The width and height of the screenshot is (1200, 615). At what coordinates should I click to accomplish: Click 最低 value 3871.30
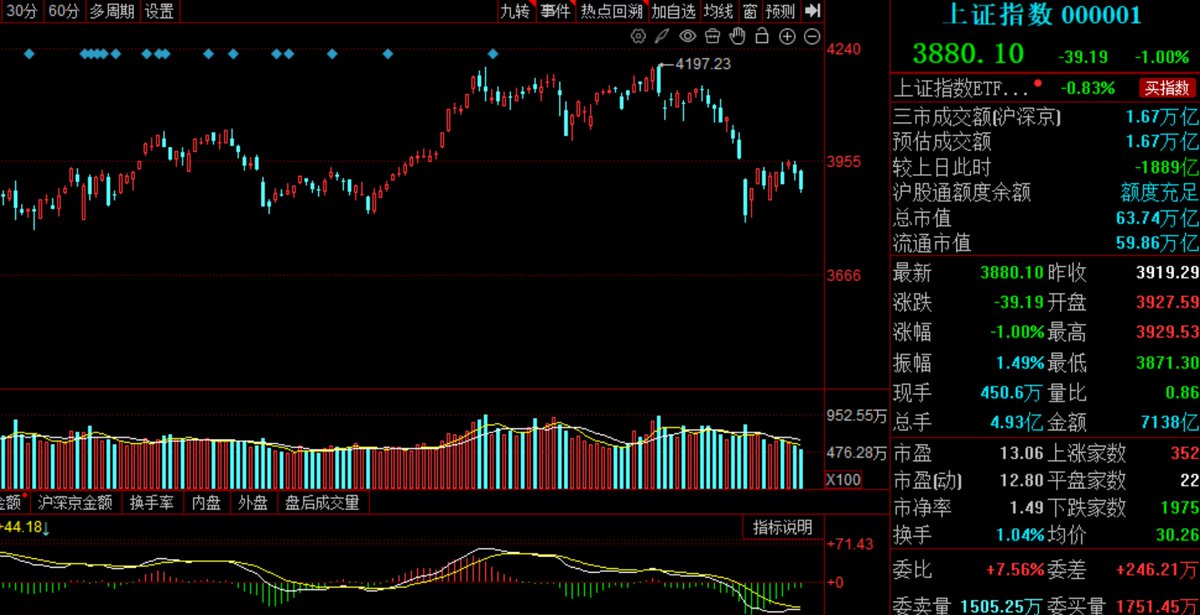pos(1167,362)
